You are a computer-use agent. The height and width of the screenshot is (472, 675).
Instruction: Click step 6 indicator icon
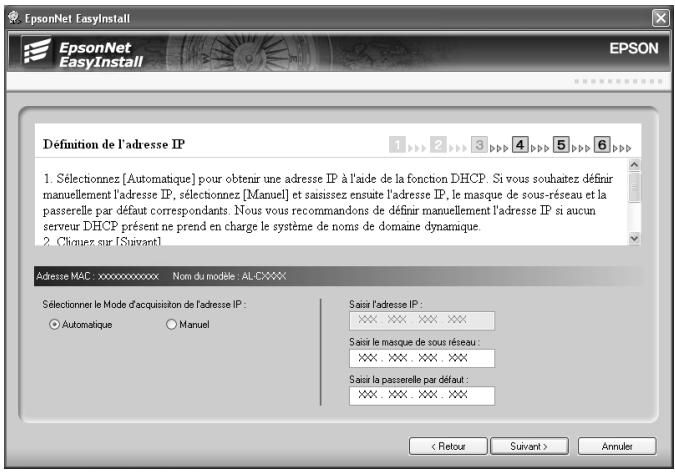pos(602,145)
